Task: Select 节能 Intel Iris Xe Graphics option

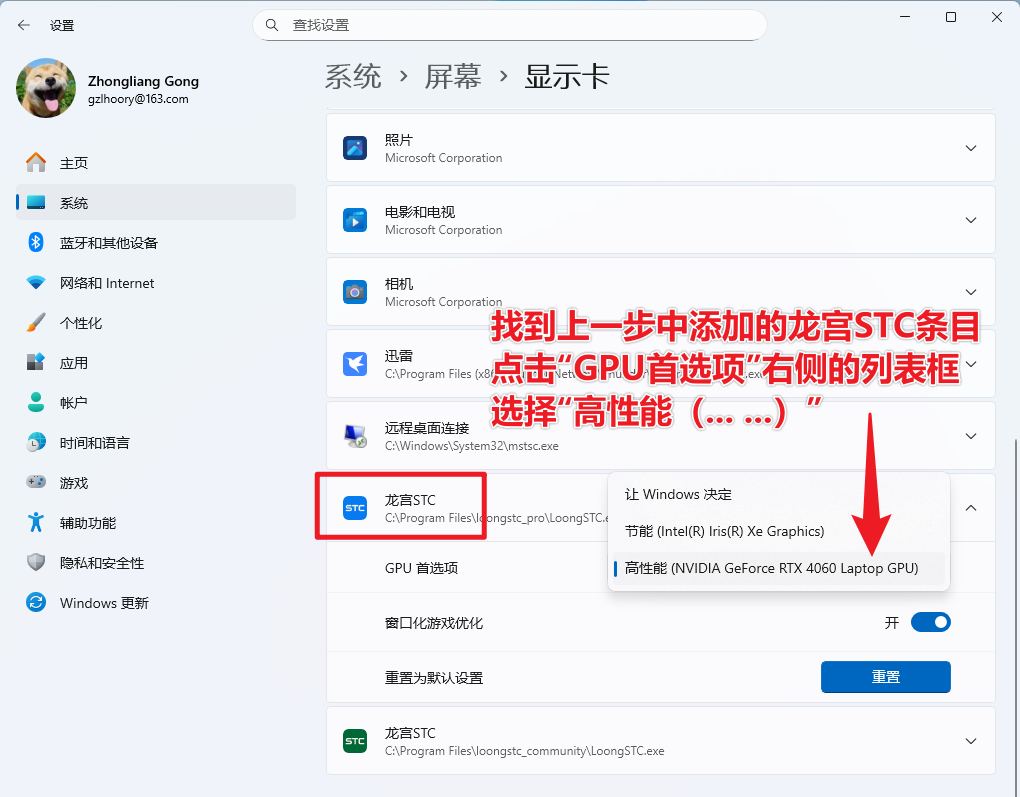Action: tap(724, 531)
